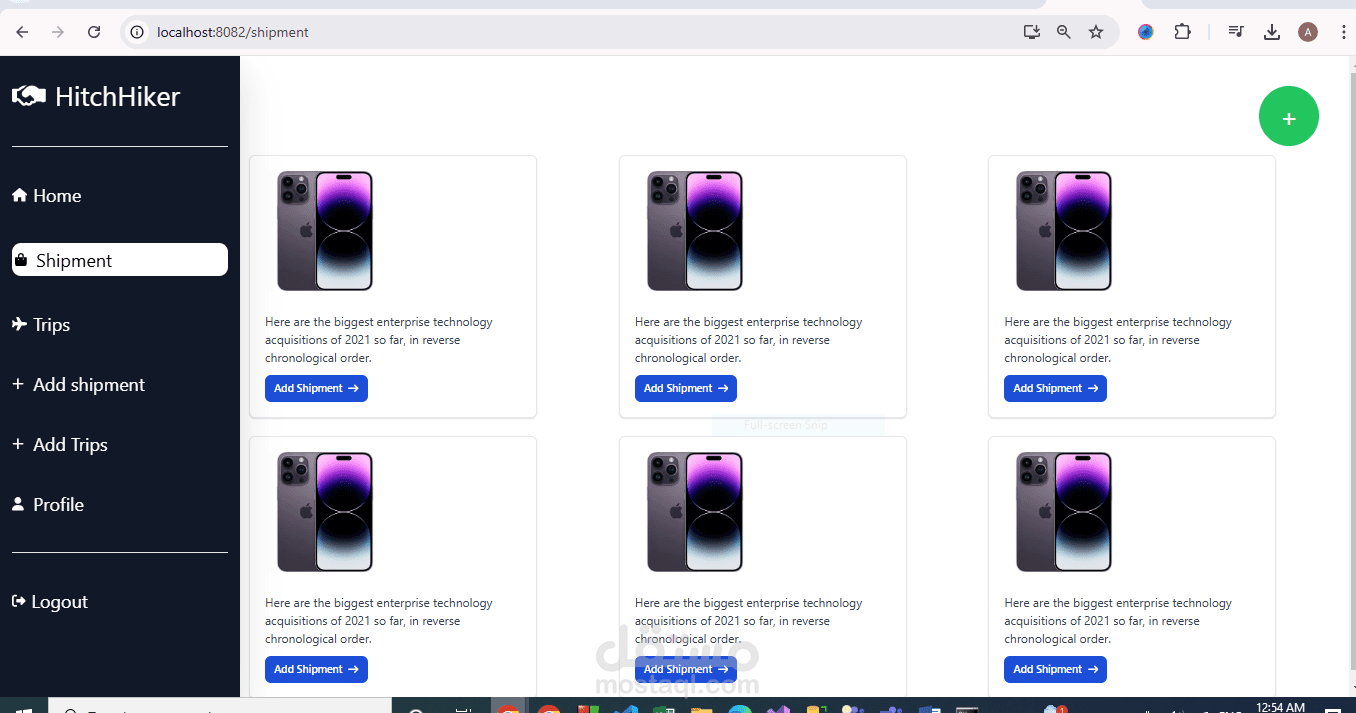
Task: View site information icon beside localhost URL
Action: point(138,32)
